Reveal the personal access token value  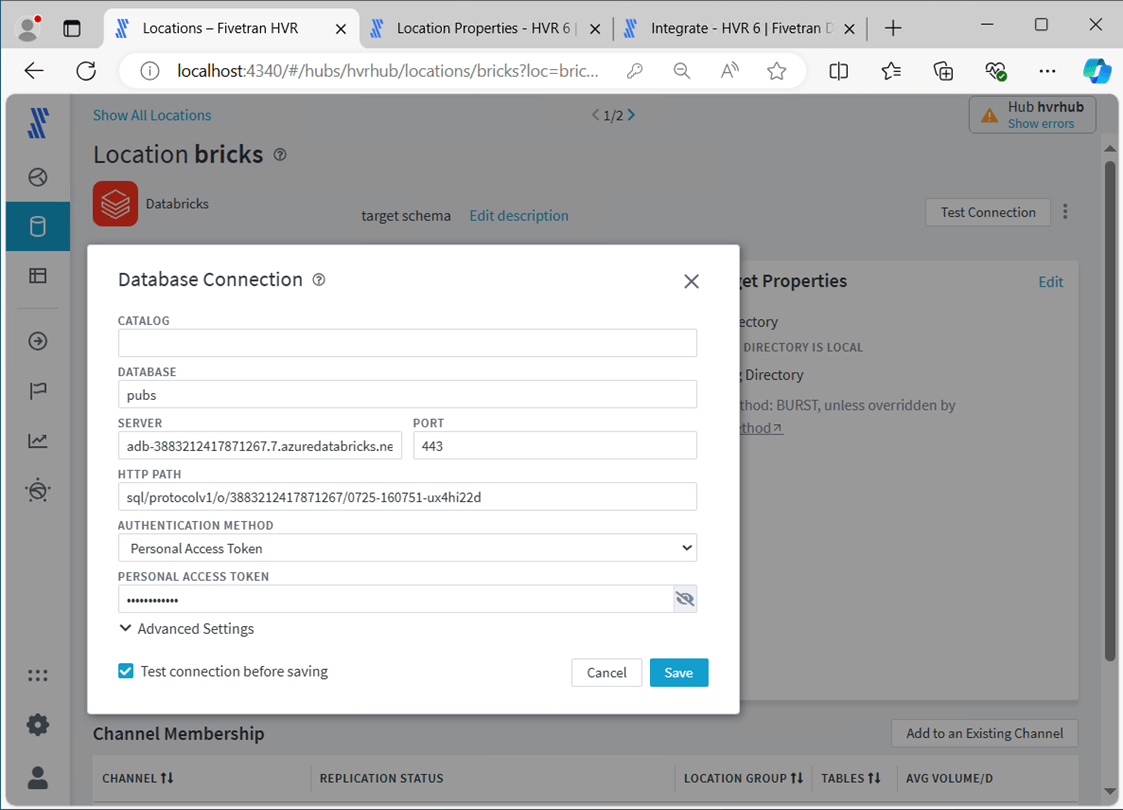point(685,599)
